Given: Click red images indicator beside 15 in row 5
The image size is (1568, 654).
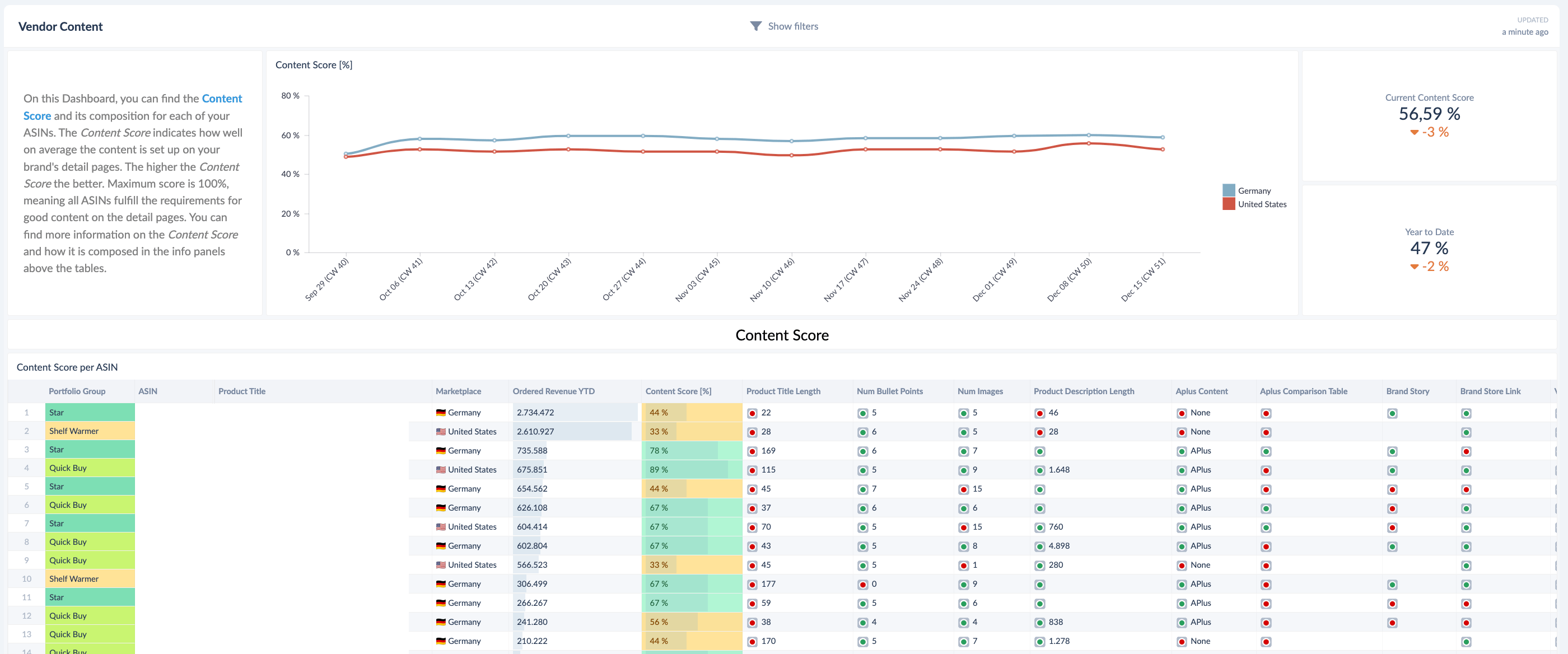Looking at the screenshot, I should 964,489.
